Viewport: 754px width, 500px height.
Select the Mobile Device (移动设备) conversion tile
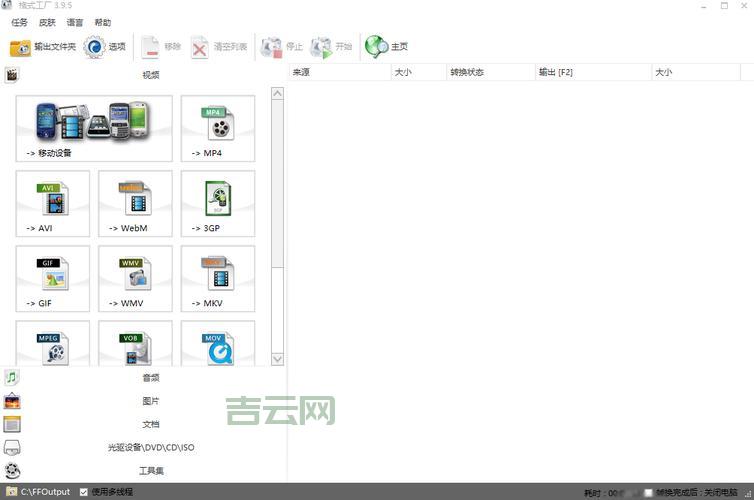click(x=94, y=128)
